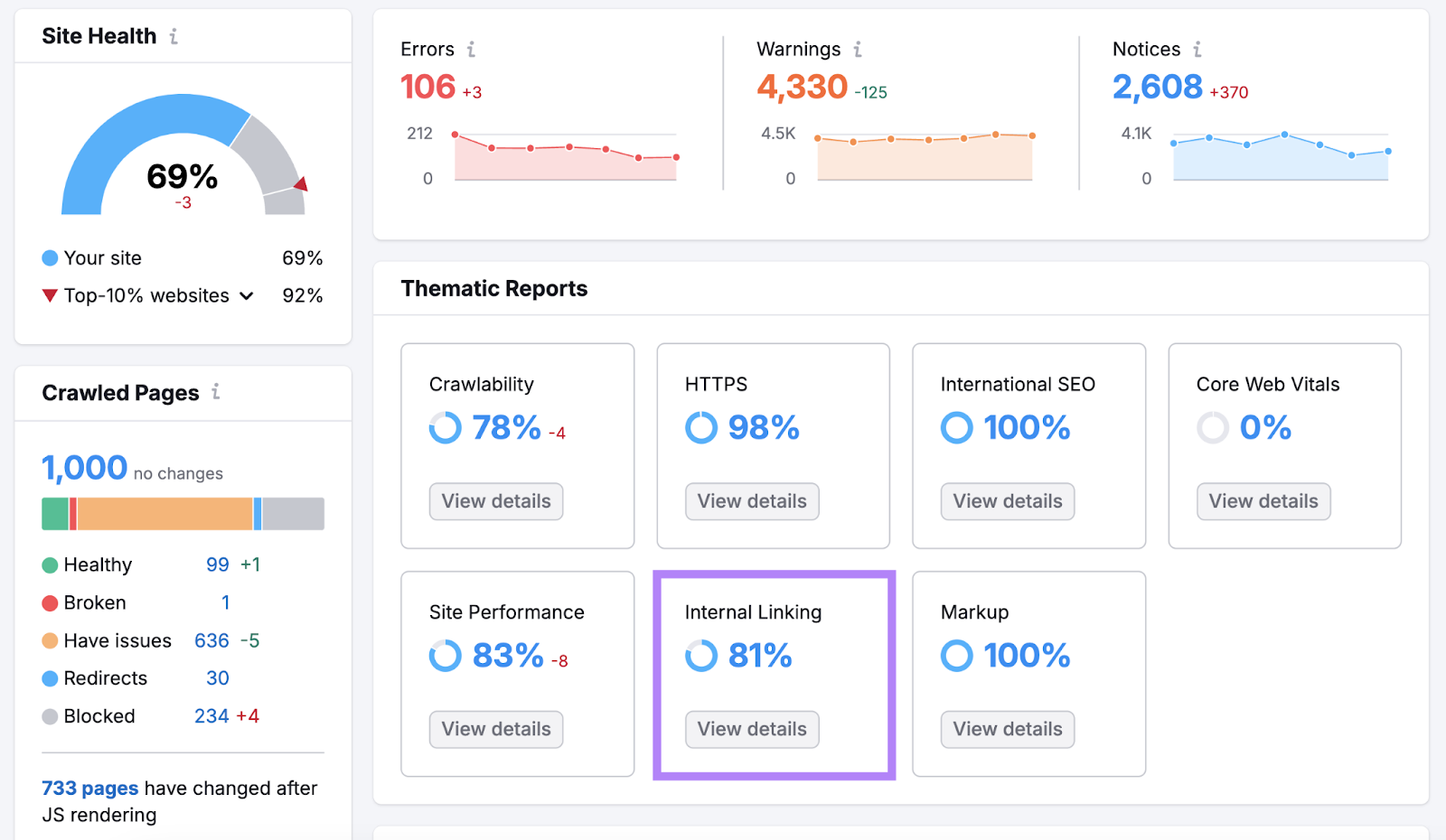Click the Notices trend chart
Screen dimensions: 1446x840
tap(1281, 155)
